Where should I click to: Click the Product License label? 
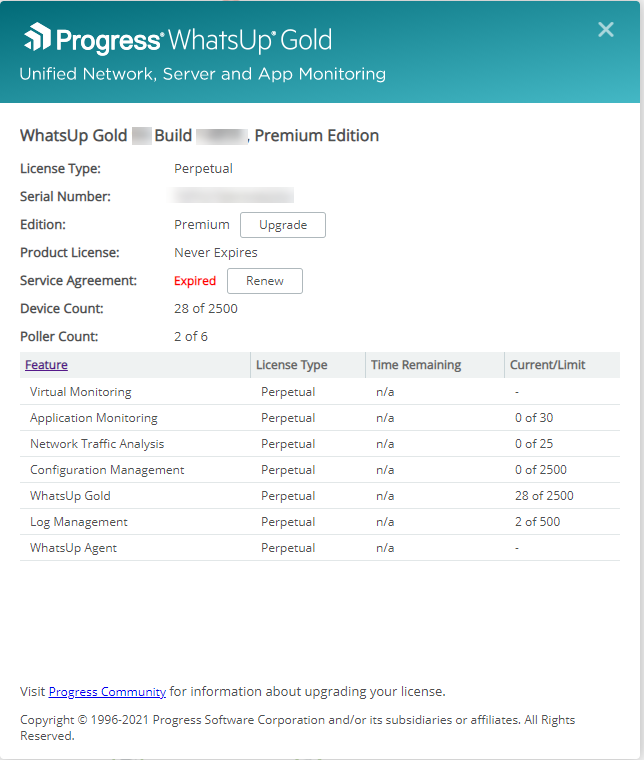[x=70, y=253]
